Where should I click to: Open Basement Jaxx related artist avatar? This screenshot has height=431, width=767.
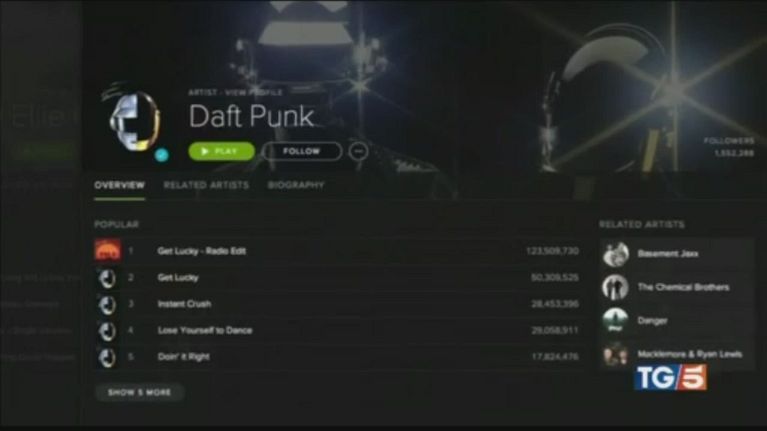click(x=615, y=254)
